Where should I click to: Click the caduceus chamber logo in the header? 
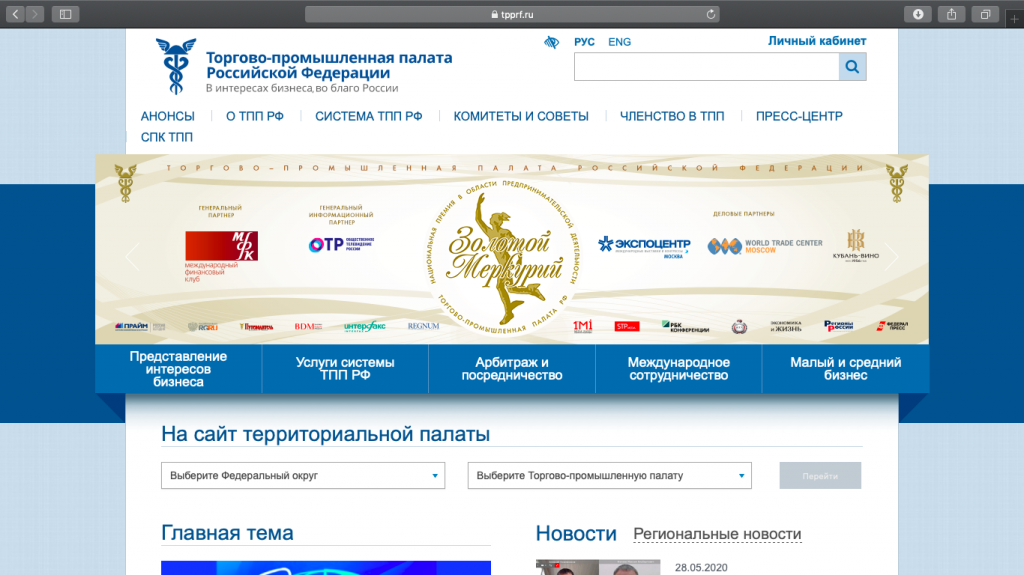175,66
